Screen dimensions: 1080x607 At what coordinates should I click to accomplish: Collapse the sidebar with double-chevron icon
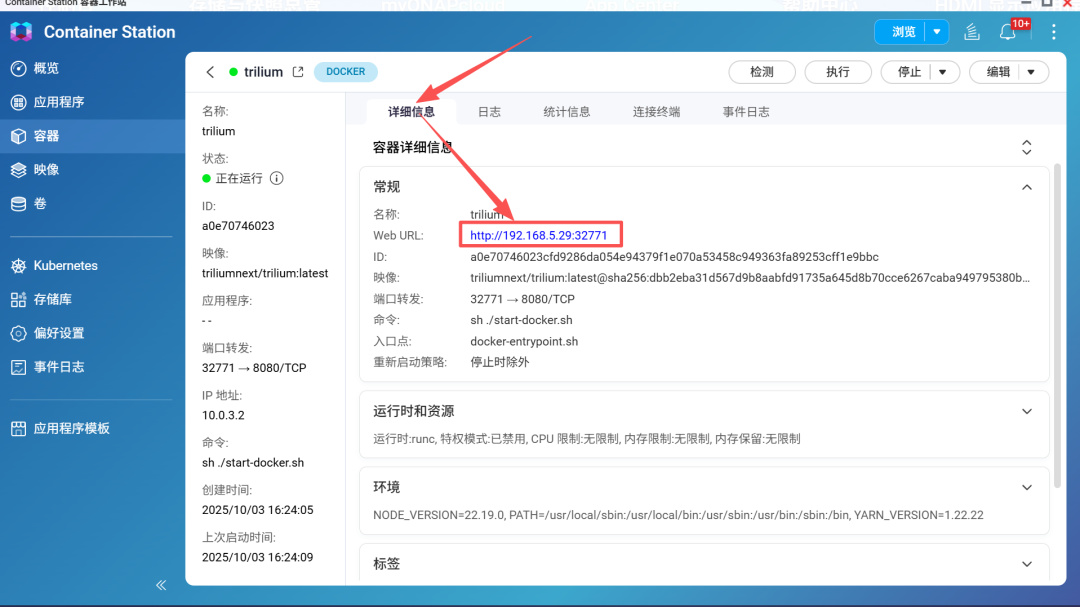point(161,585)
